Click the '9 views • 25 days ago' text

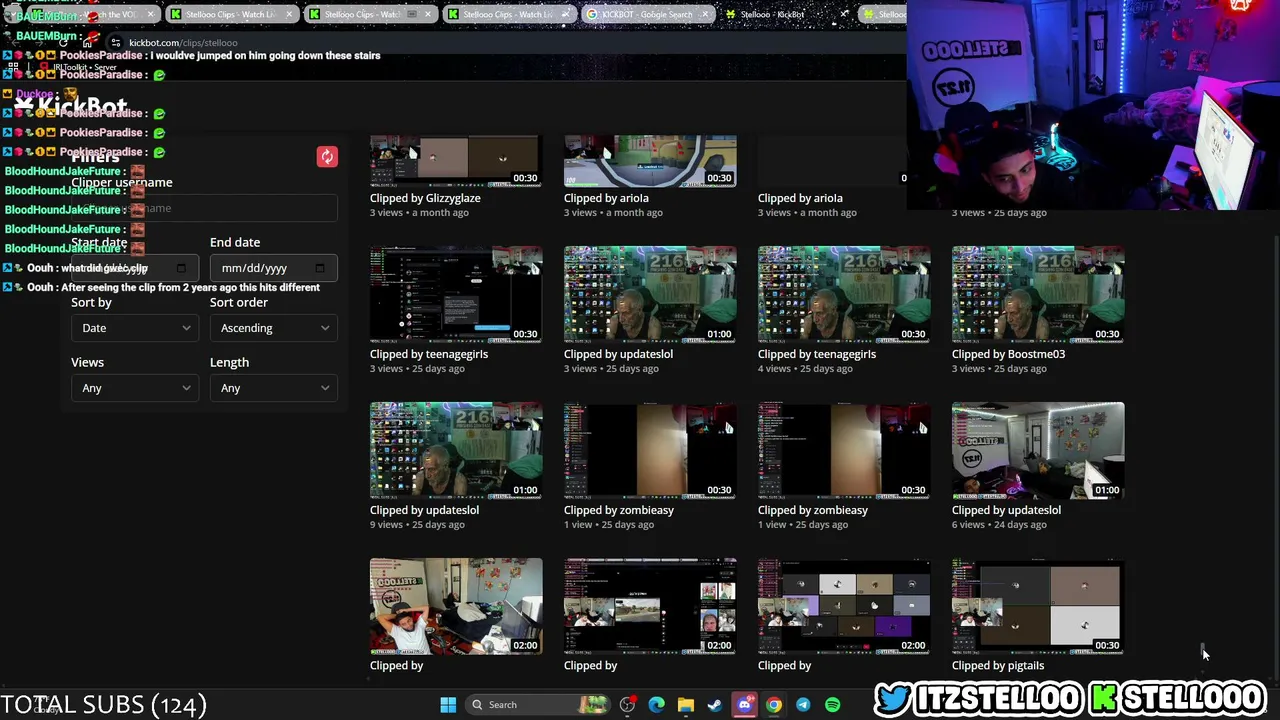tap(417, 524)
